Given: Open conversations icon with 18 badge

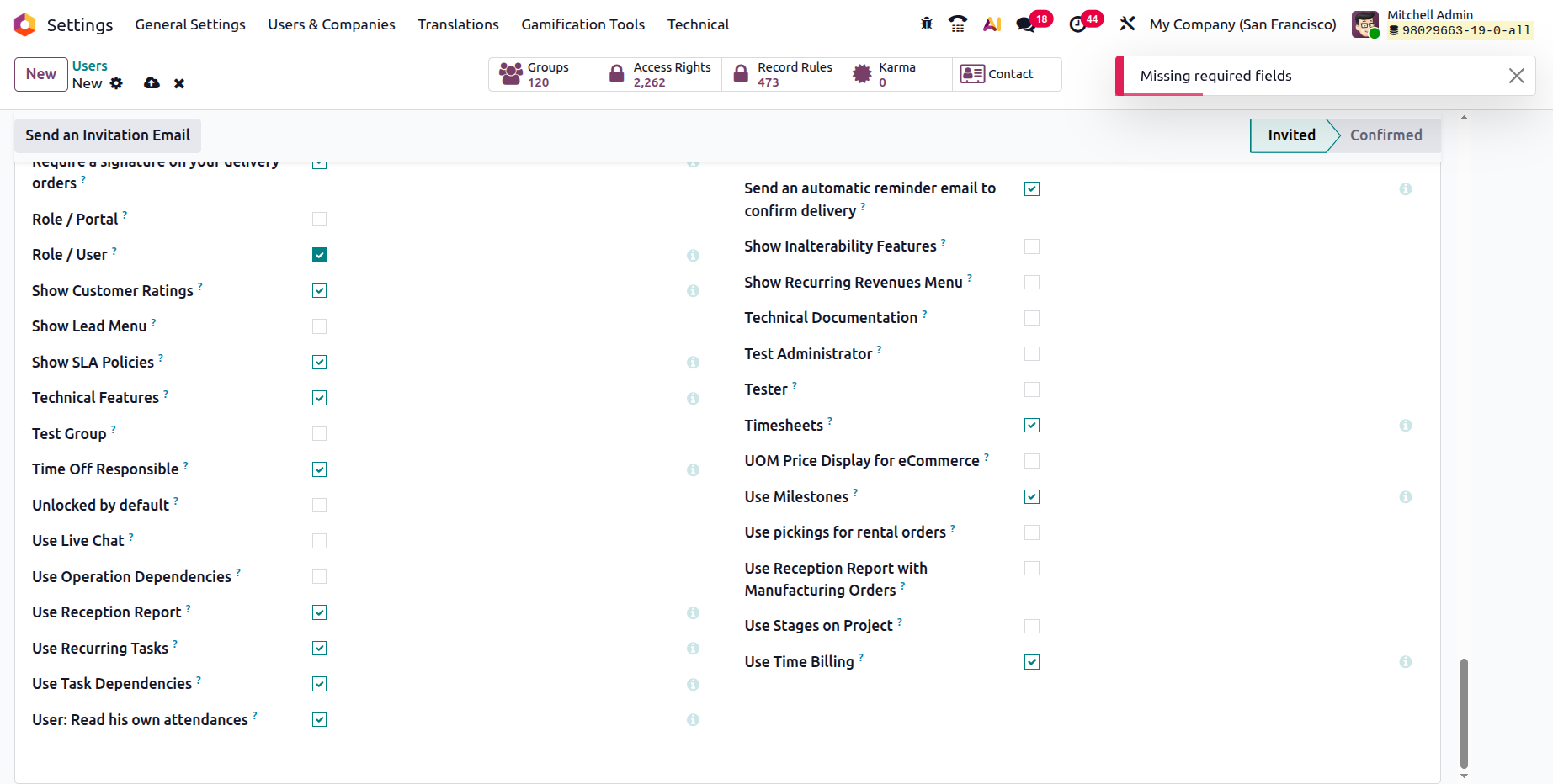Looking at the screenshot, I should point(1026,24).
